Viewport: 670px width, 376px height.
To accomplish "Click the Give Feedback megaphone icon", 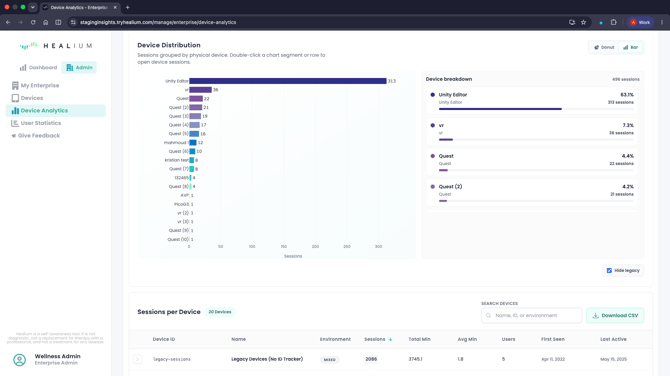I will (x=14, y=135).
